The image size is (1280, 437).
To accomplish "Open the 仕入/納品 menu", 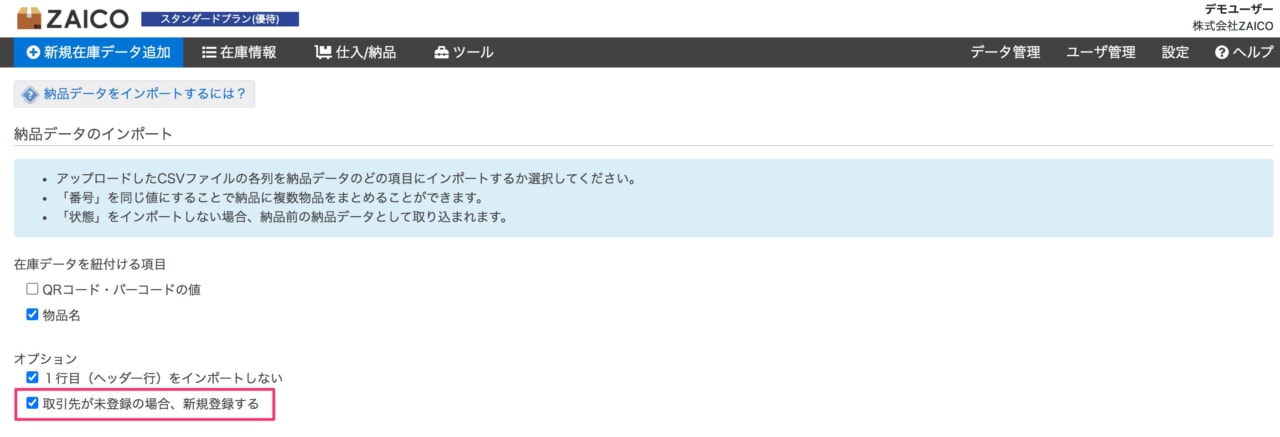I will (355, 52).
